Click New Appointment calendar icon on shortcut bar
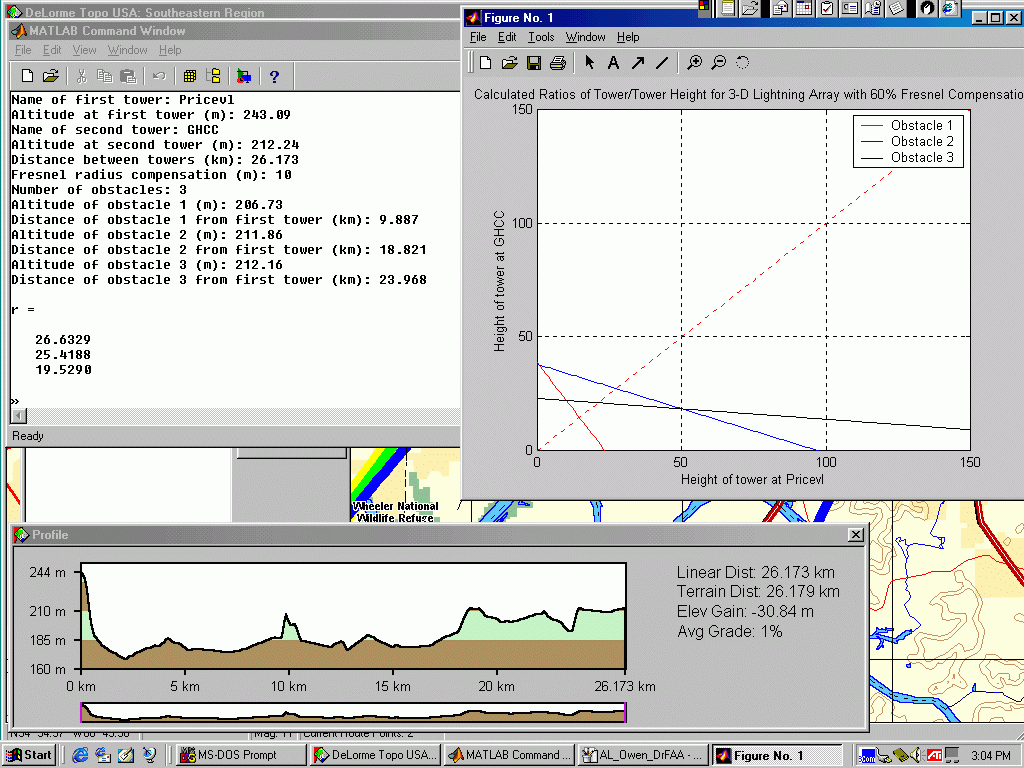This screenshot has height=768, width=1024. point(803,8)
